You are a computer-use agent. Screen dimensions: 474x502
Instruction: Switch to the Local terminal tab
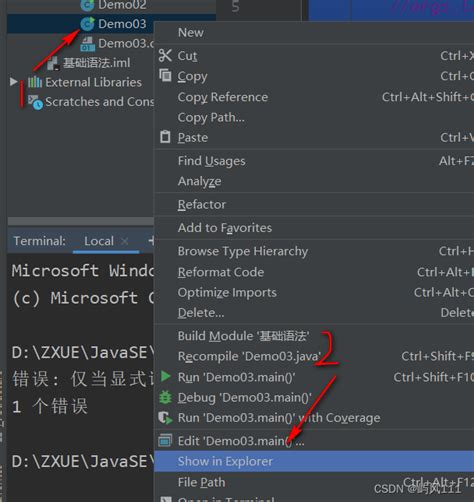point(99,241)
